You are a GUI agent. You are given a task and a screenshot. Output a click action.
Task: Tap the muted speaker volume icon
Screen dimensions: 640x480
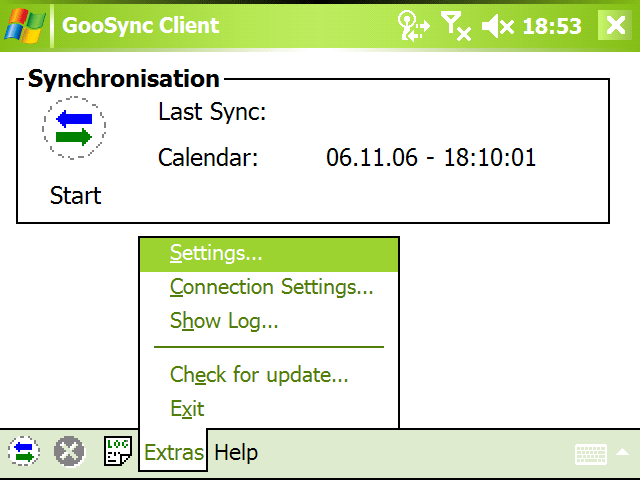click(x=498, y=27)
